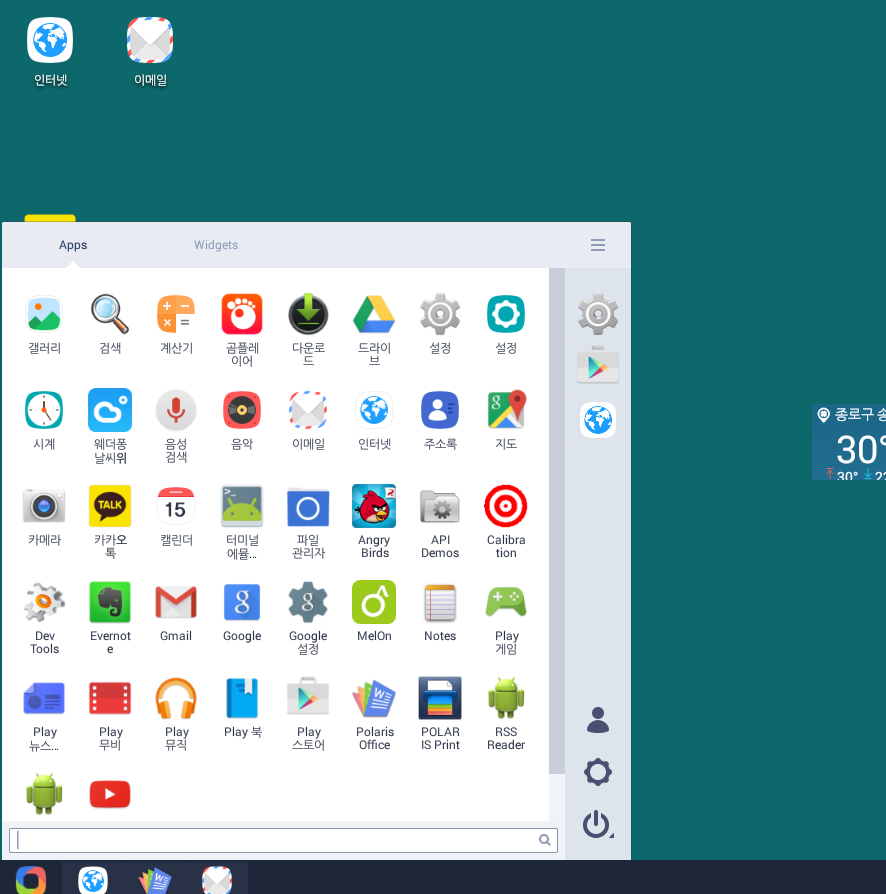Image resolution: width=886 pixels, height=894 pixels.
Task: Open Google 드라이브 app
Action: point(374,314)
